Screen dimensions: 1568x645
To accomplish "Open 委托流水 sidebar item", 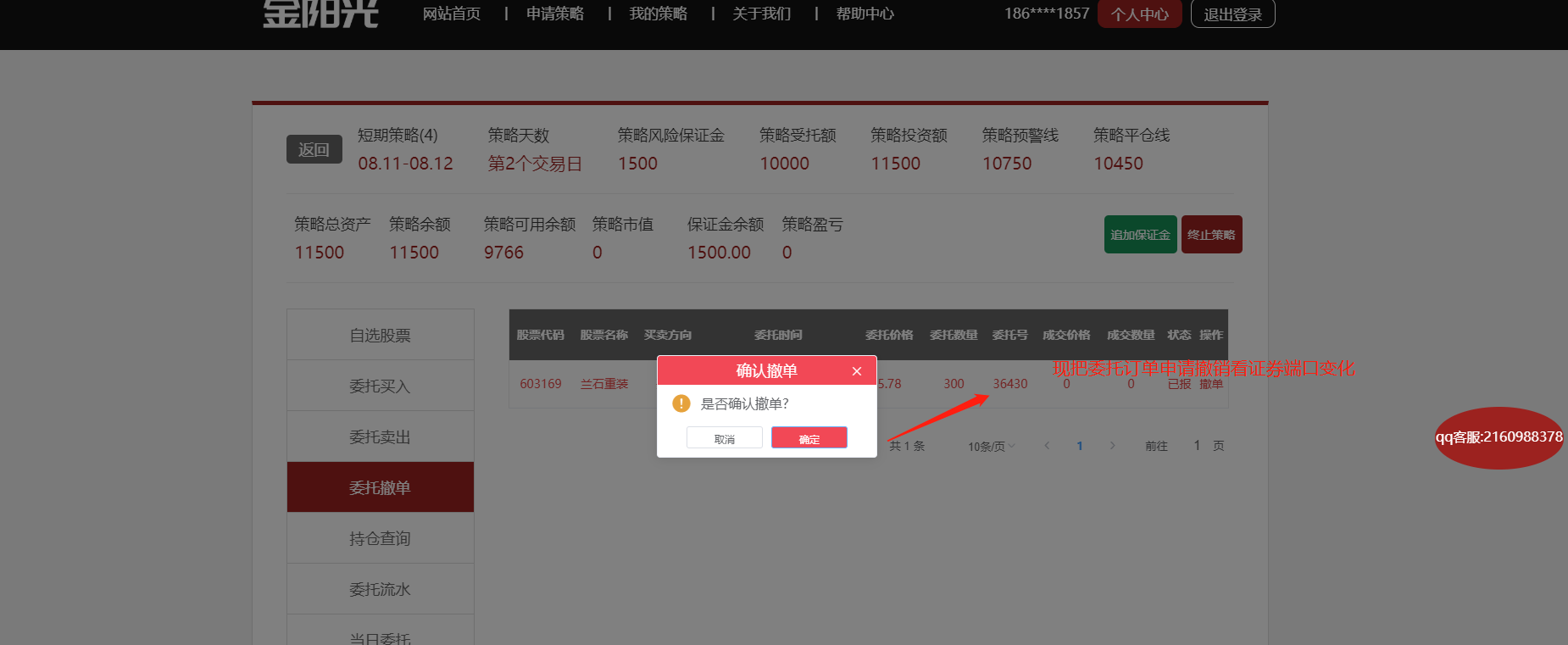I will [380, 590].
